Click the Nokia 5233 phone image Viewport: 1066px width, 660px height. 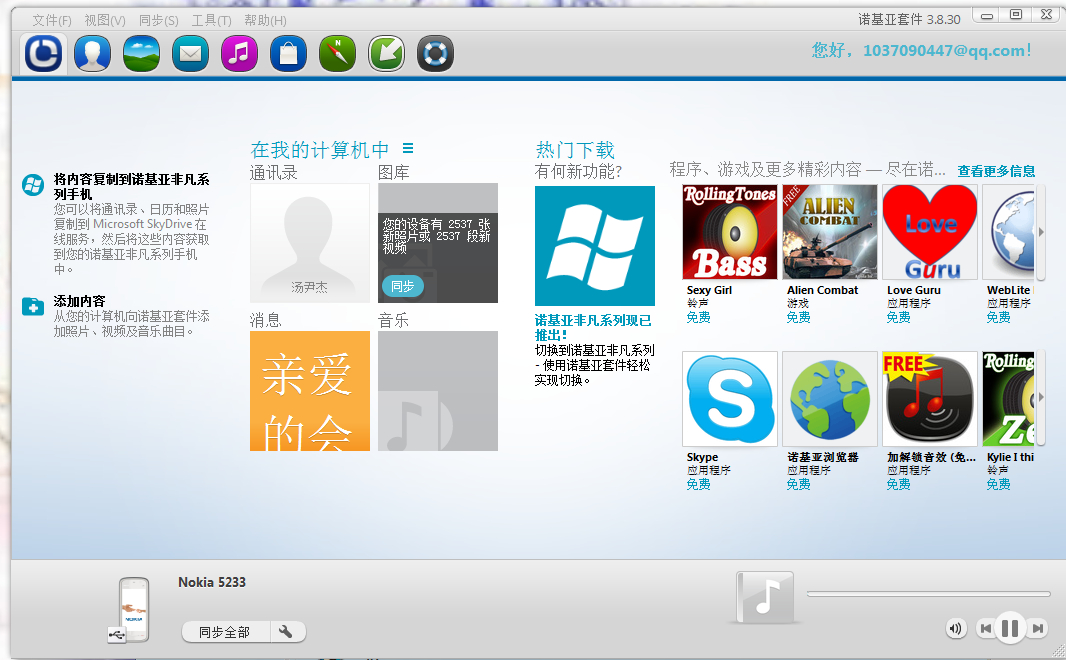pos(134,609)
